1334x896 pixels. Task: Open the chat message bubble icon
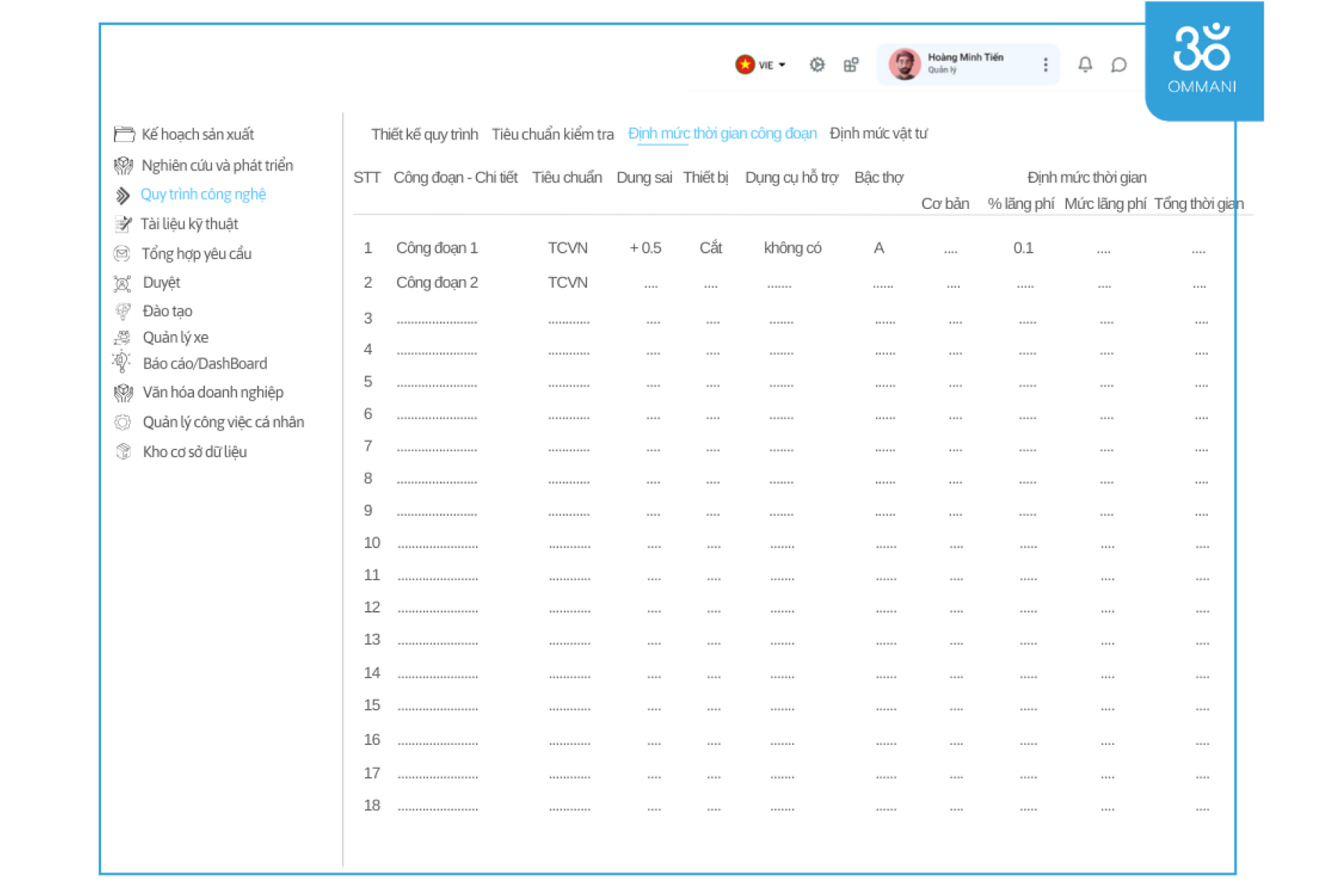coord(1119,65)
